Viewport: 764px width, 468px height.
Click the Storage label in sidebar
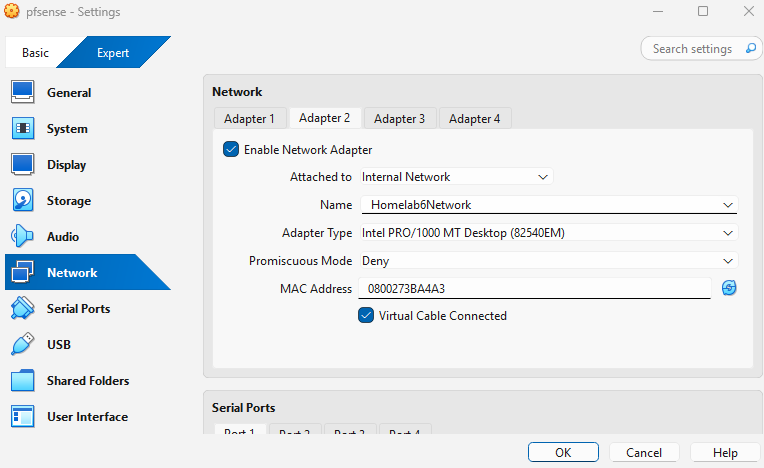69,201
